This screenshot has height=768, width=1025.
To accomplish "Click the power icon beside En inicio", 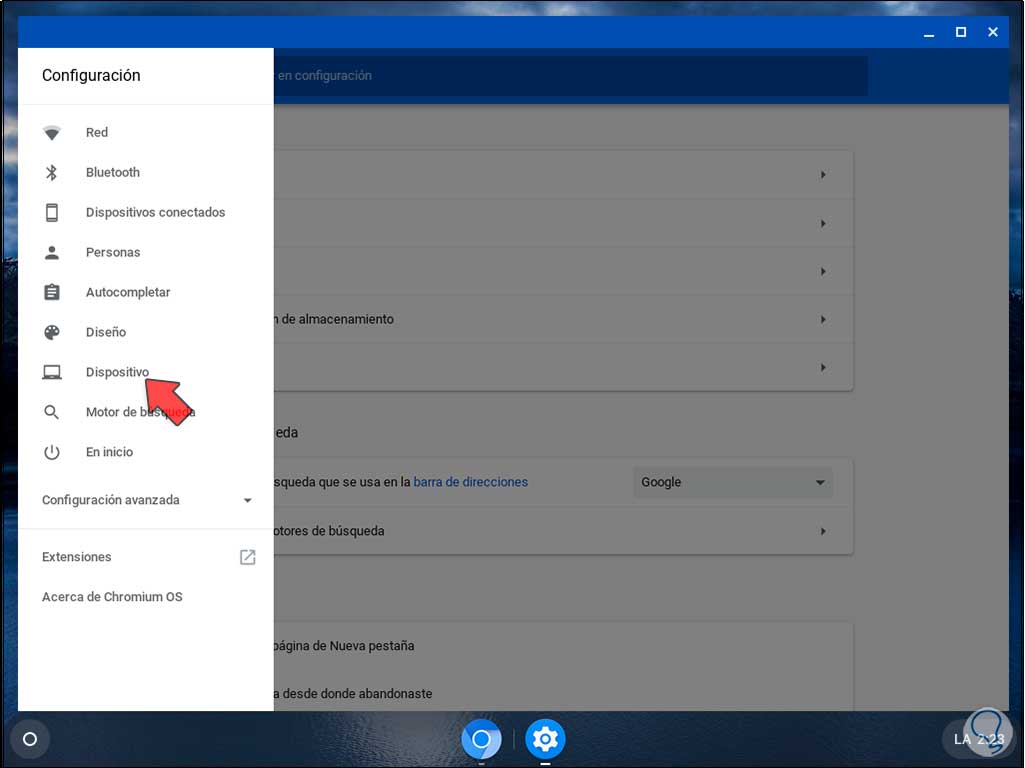I will click(52, 452).
